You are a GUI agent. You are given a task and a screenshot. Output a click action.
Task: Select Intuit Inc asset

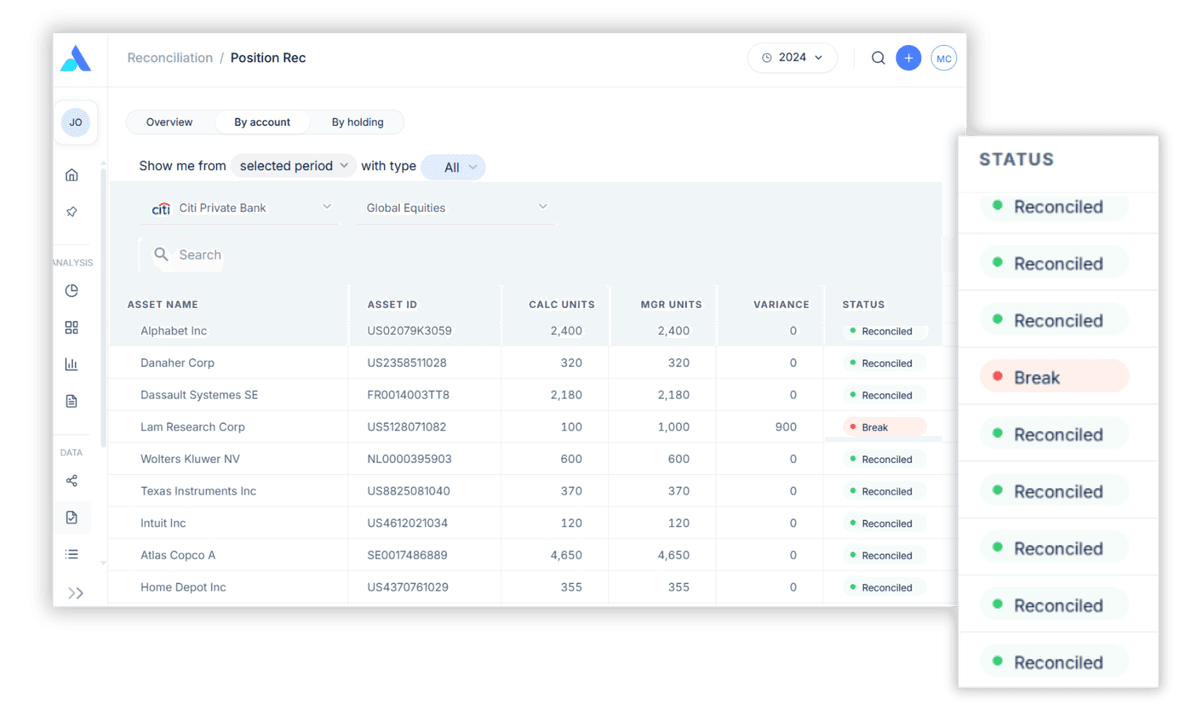(x=163, y=523)
